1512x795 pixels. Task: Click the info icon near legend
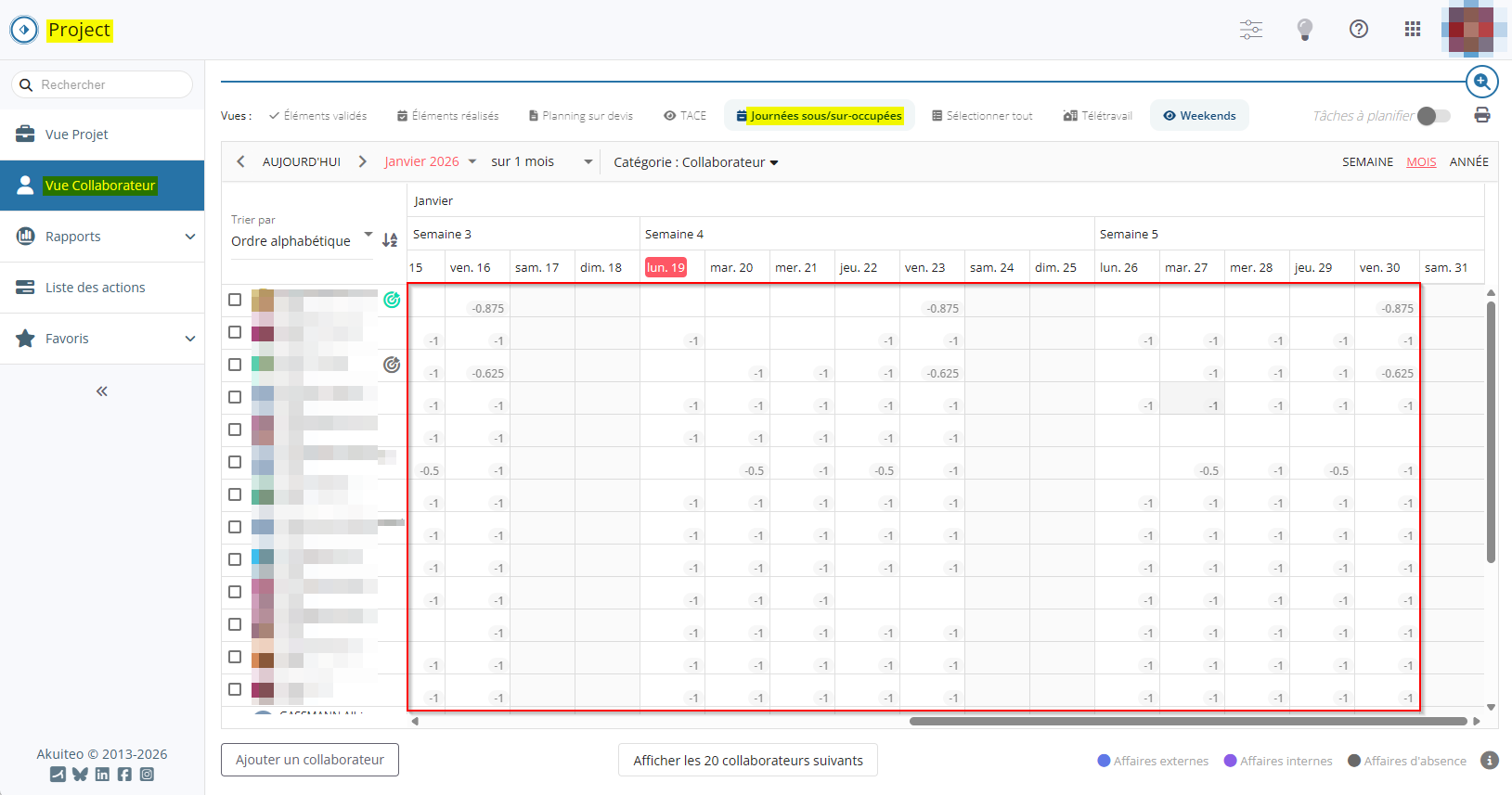pyautogui.click(x=1490, y=761)
